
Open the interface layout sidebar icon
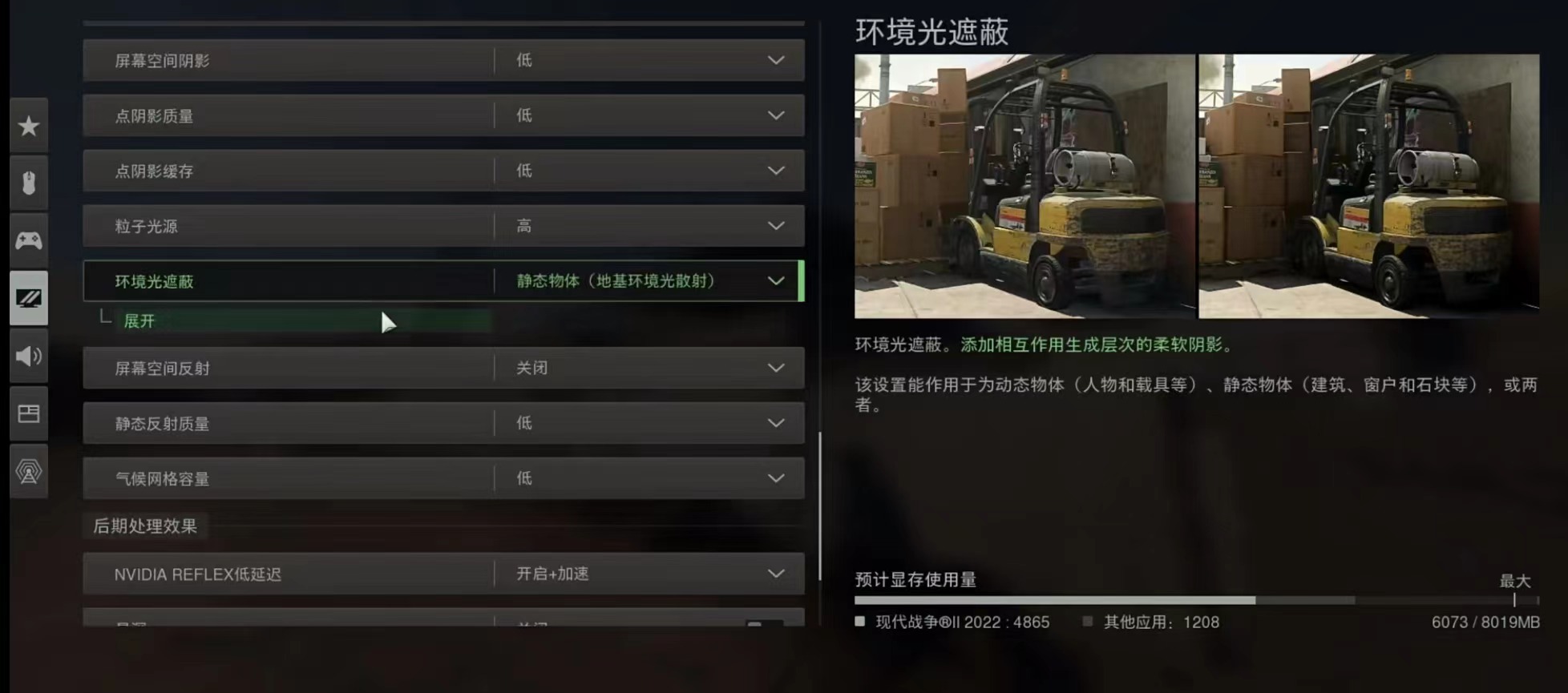point(29,413)
